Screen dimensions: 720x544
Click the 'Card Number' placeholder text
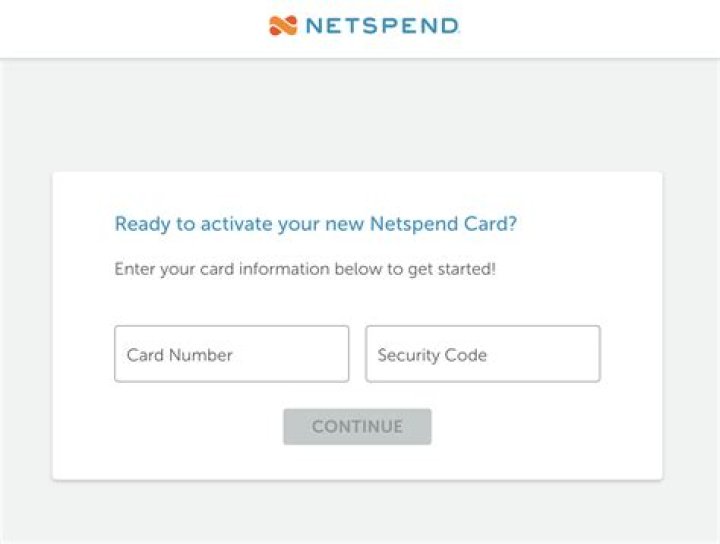180,355
